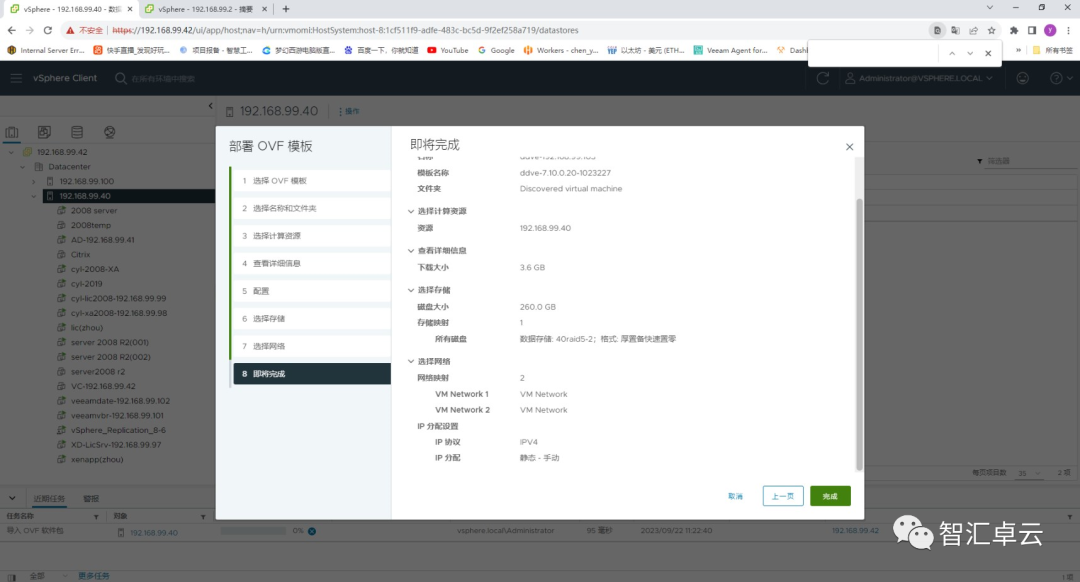Collapse the 选择计算资源 summary section
Viewport: 1080px width, 582px height.
pyautogui.click(x=411, y=211)
